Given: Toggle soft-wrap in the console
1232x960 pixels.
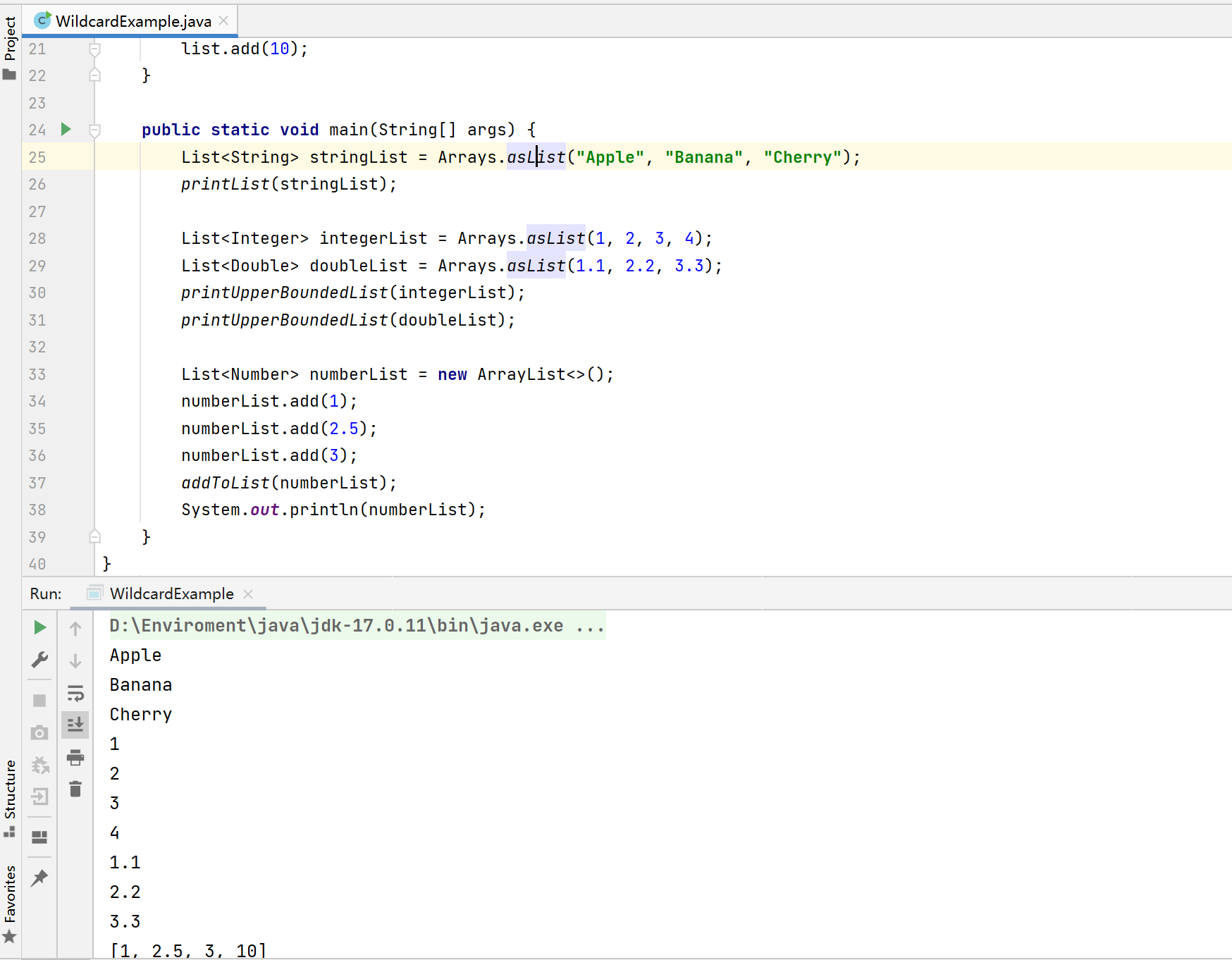Looking at the screenshot, I should point(75,694).
